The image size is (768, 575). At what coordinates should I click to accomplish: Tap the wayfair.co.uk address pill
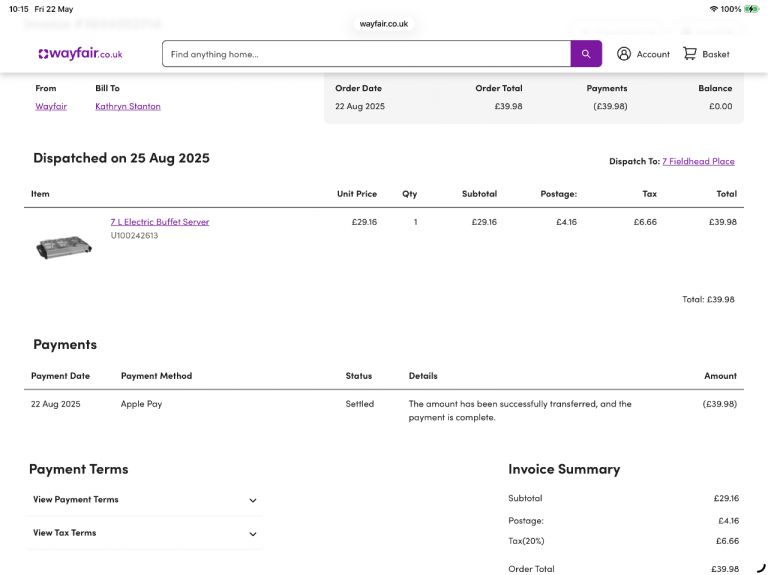pos(384,24)
